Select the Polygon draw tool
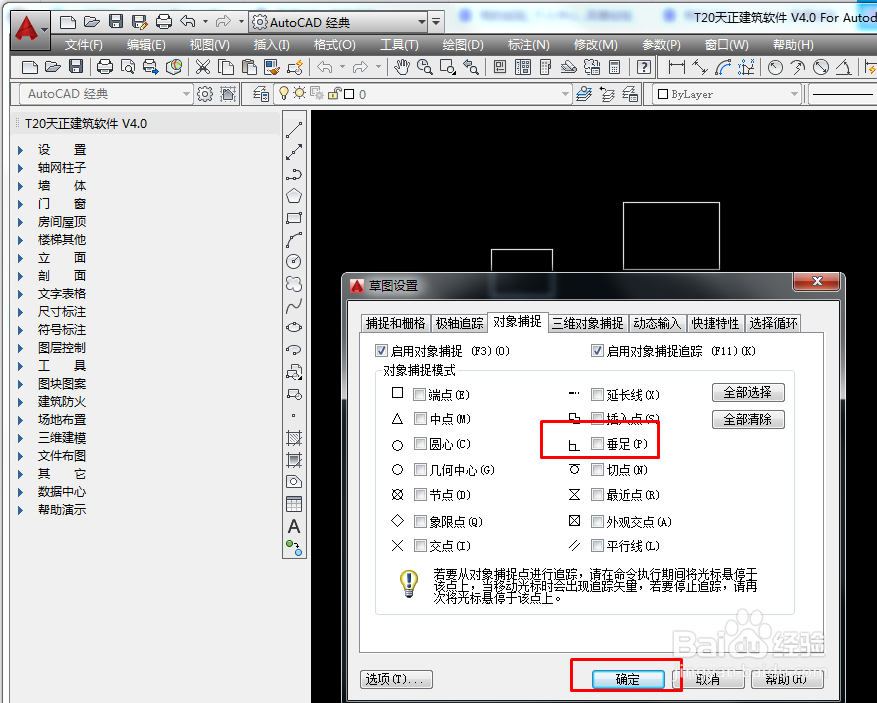Viewport: 877px width, 703px height. point(294,196)
